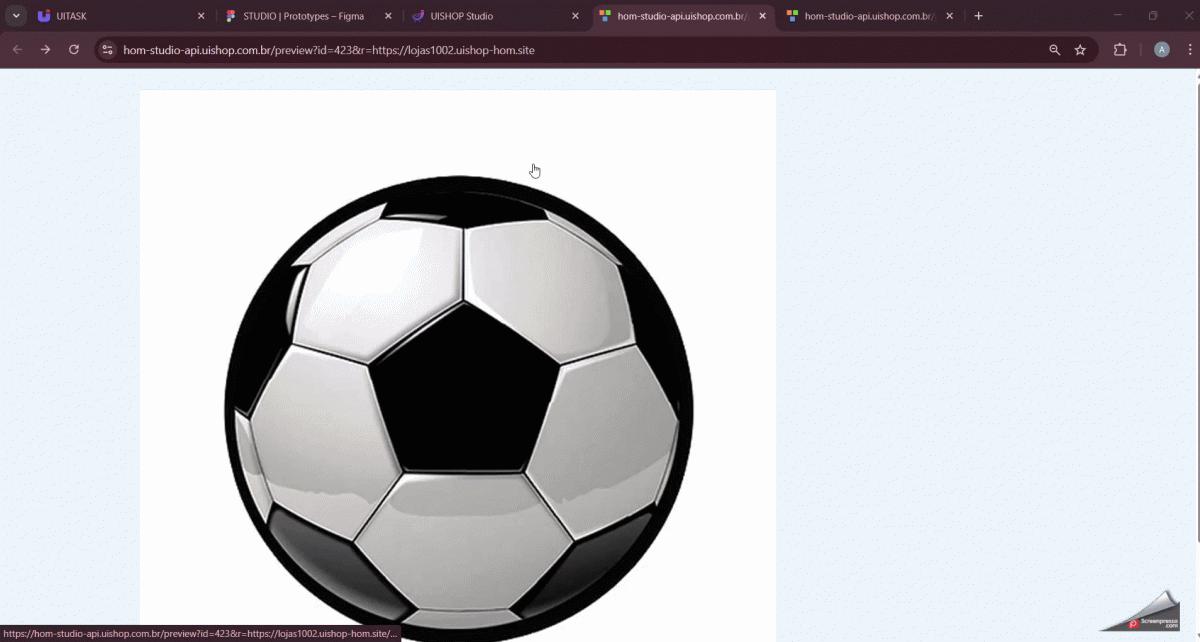
Task: Close the UITASK tab
Action: click(x=201, y=16)
